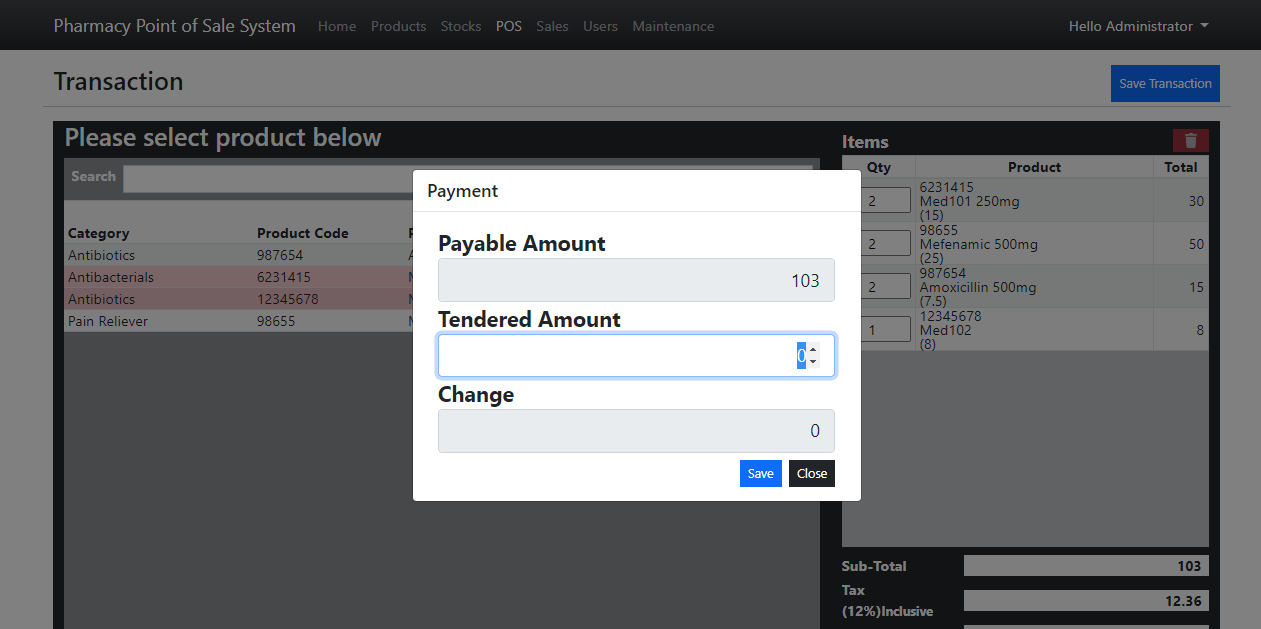Open the POS menu item

click(509, 26)
